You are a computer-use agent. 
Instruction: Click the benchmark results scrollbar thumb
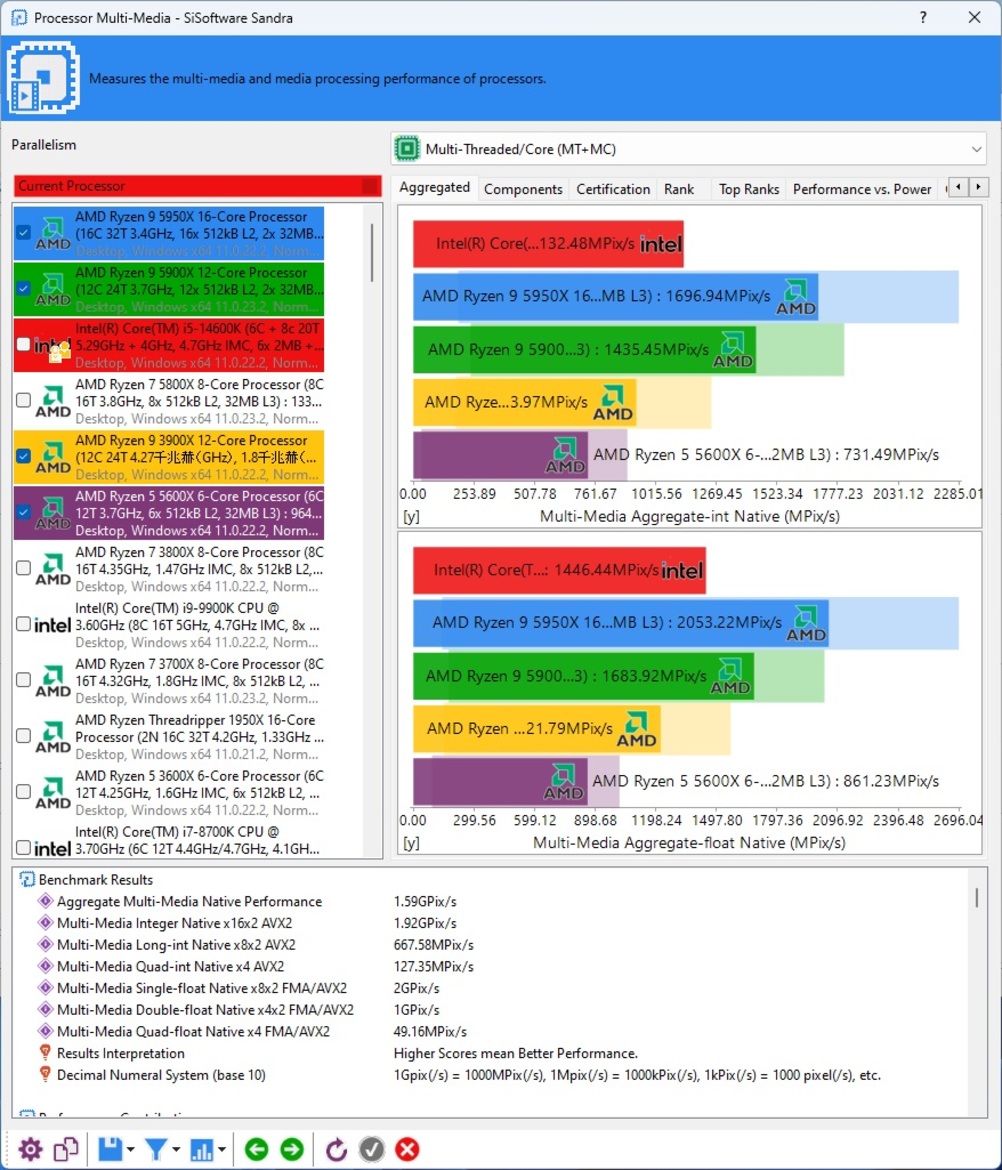pyautogui.click(x=977, y=897)
